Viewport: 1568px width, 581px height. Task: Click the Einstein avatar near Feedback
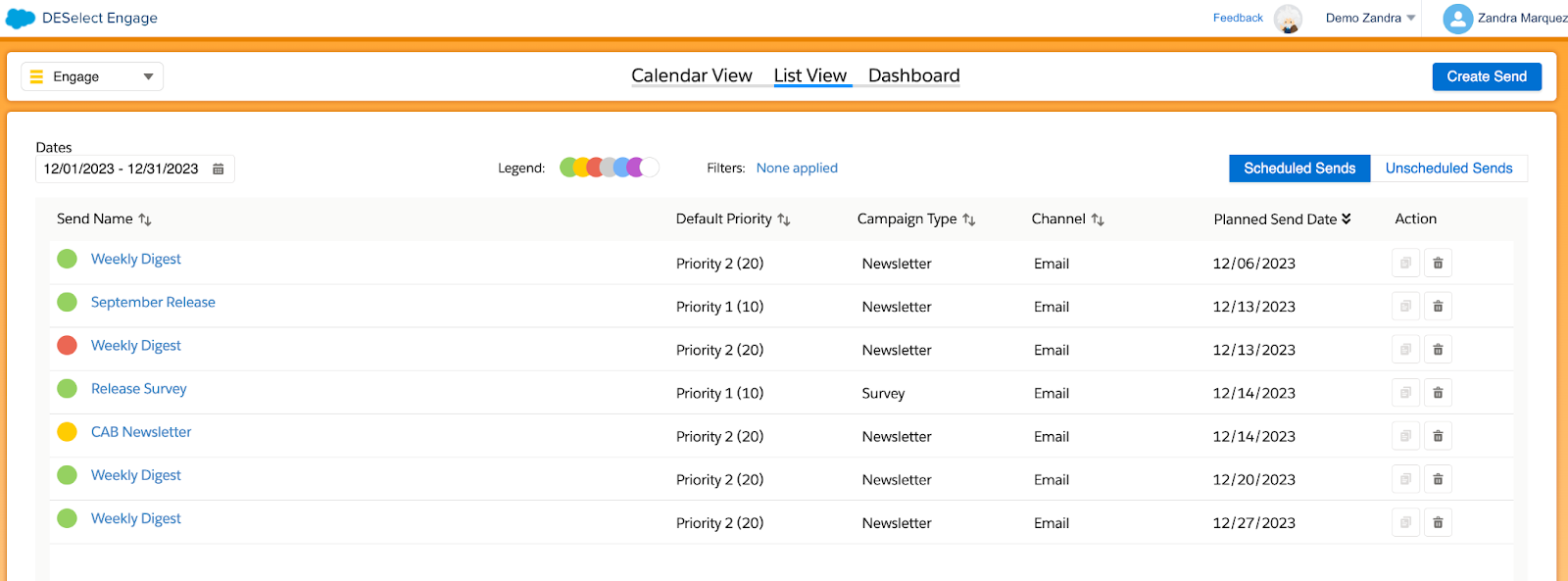1289,19
